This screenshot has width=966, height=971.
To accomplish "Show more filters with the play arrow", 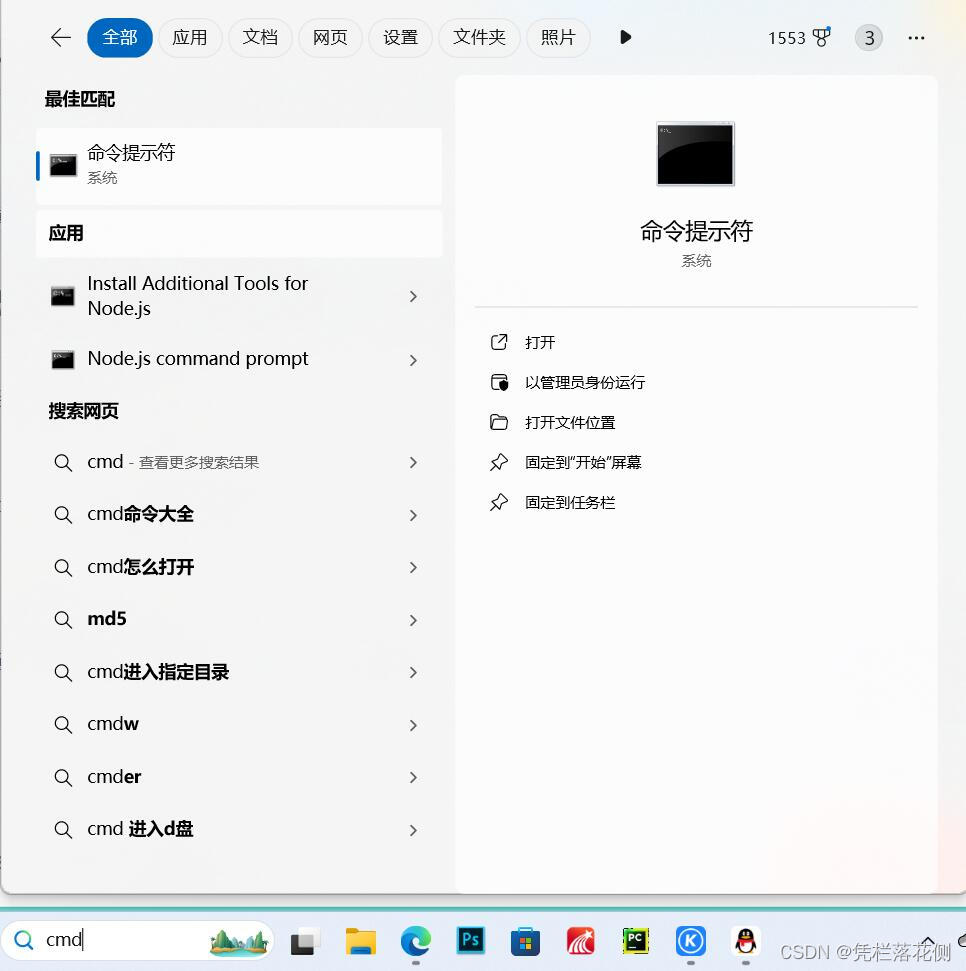I will [x=625, y=38].
